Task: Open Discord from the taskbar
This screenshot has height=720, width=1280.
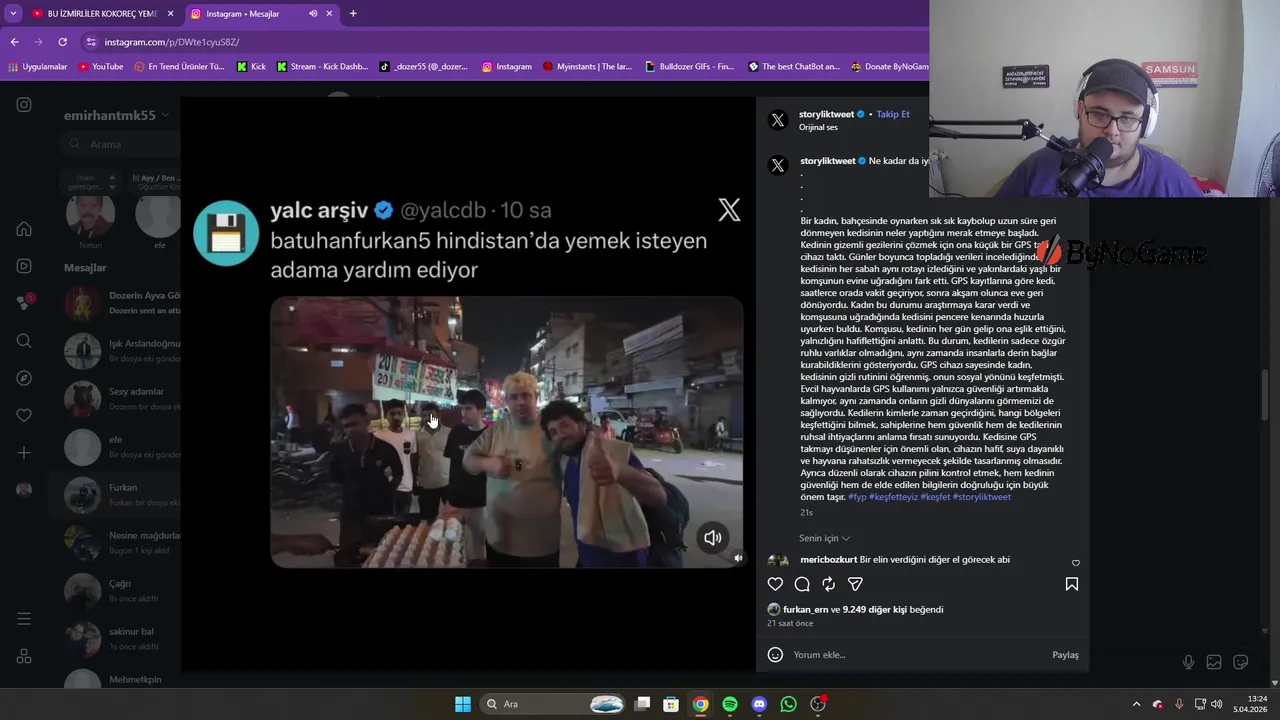Action: pos(759,704)
